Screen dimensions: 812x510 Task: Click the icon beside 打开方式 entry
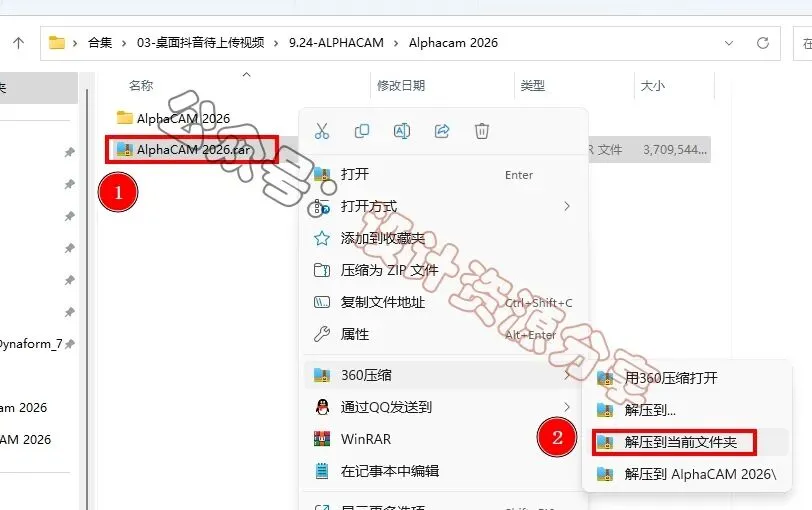coord(320,207)
